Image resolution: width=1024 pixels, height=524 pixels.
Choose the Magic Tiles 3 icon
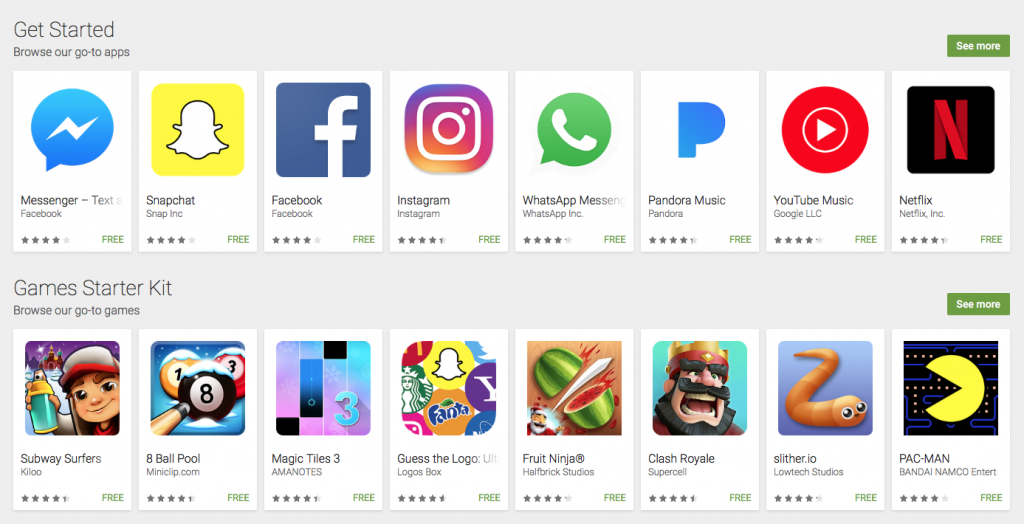323,388
